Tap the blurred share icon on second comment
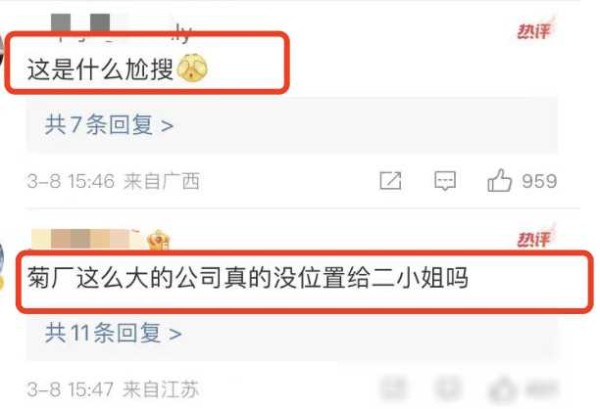The image size is (600, 409). [x=393, y=389]
